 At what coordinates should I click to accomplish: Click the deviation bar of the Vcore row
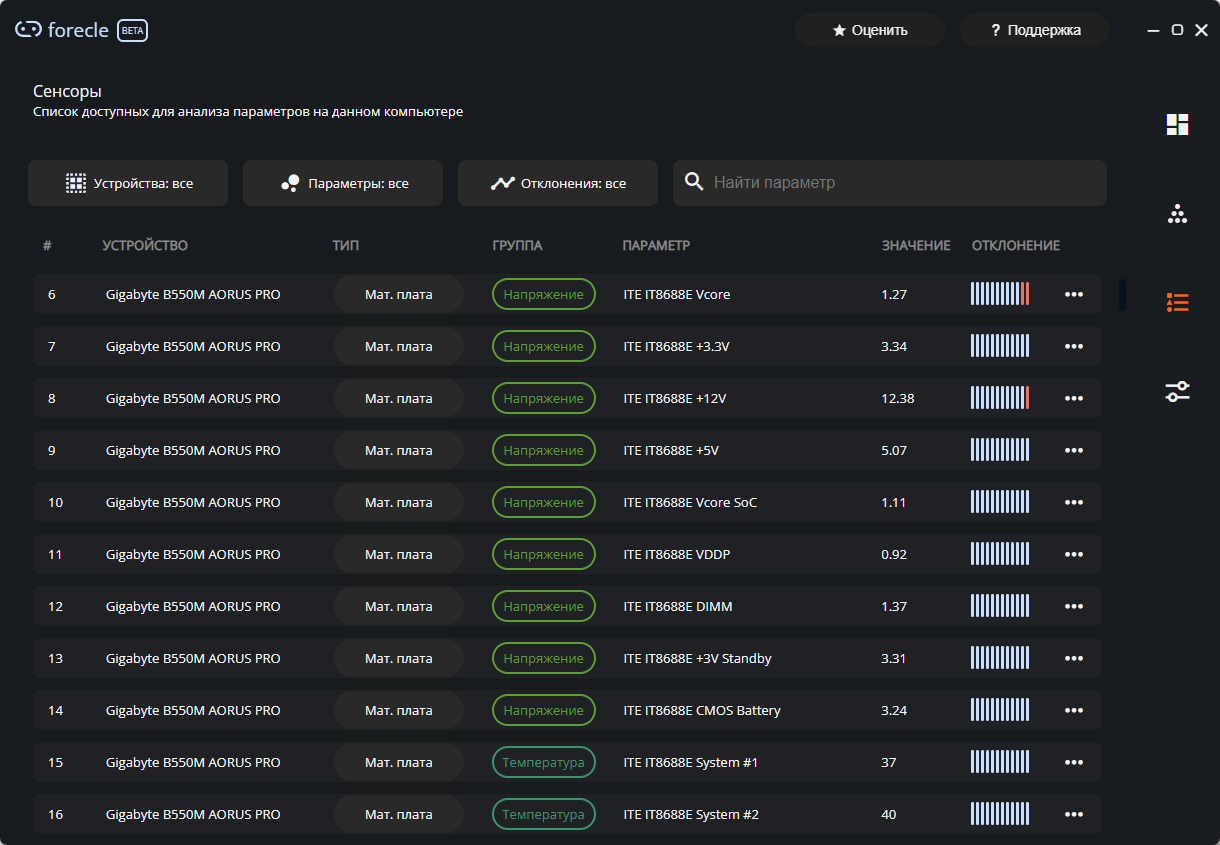(1000, 294)
